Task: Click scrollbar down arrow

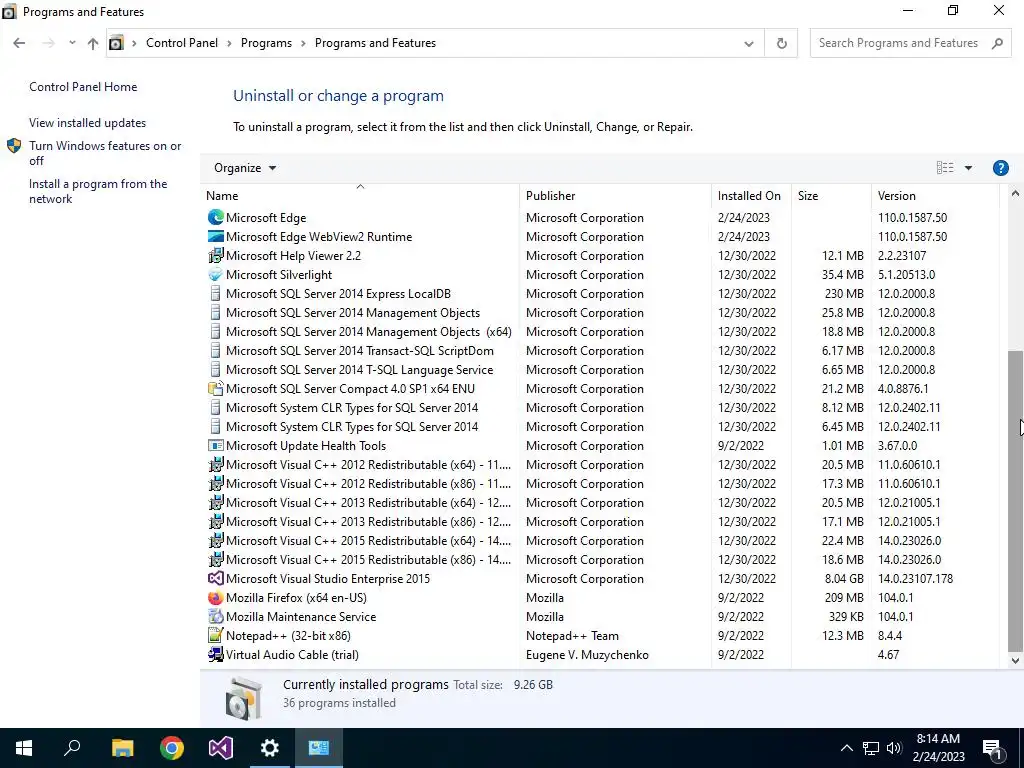Action: coord(1015,660)
